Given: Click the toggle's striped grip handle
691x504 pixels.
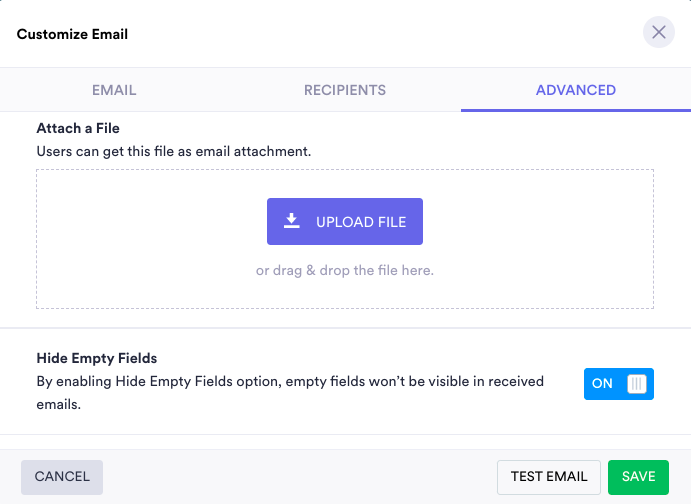Looking at the screenshot, I should point(637,384).
